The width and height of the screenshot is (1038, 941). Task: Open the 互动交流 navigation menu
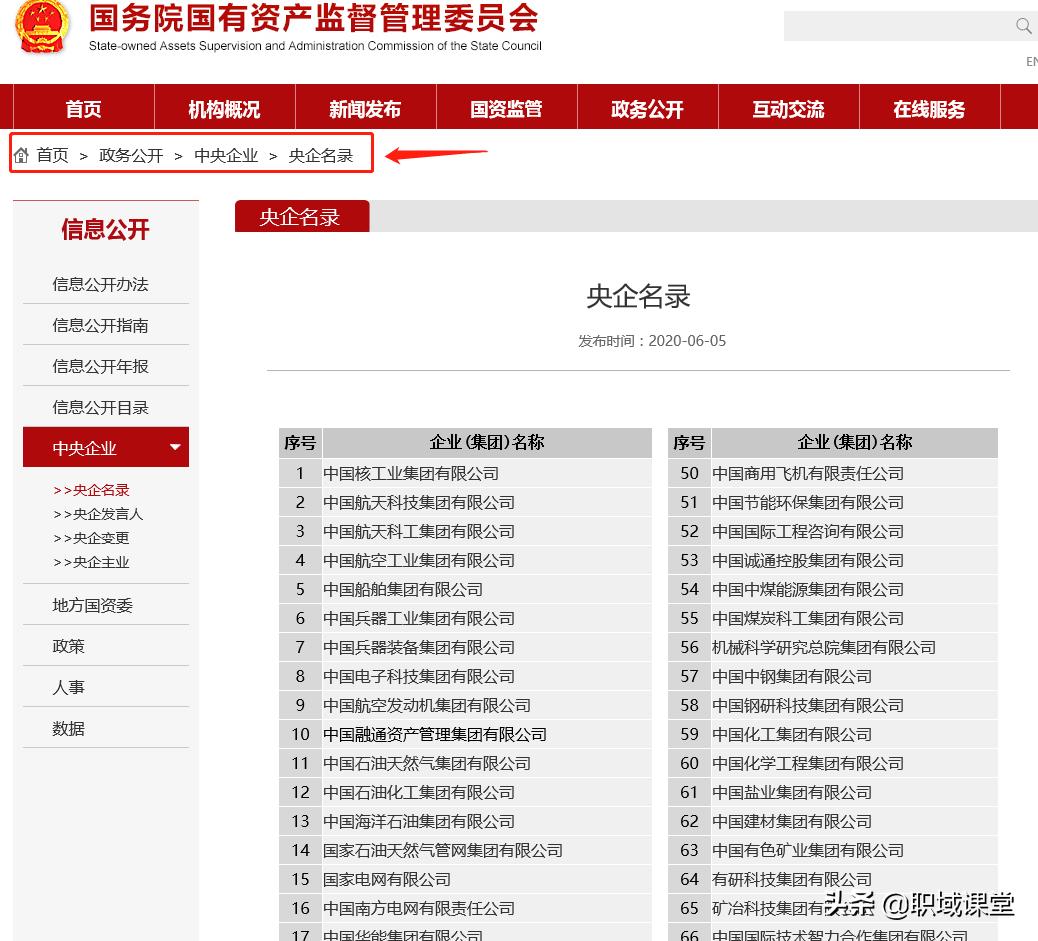788,108
